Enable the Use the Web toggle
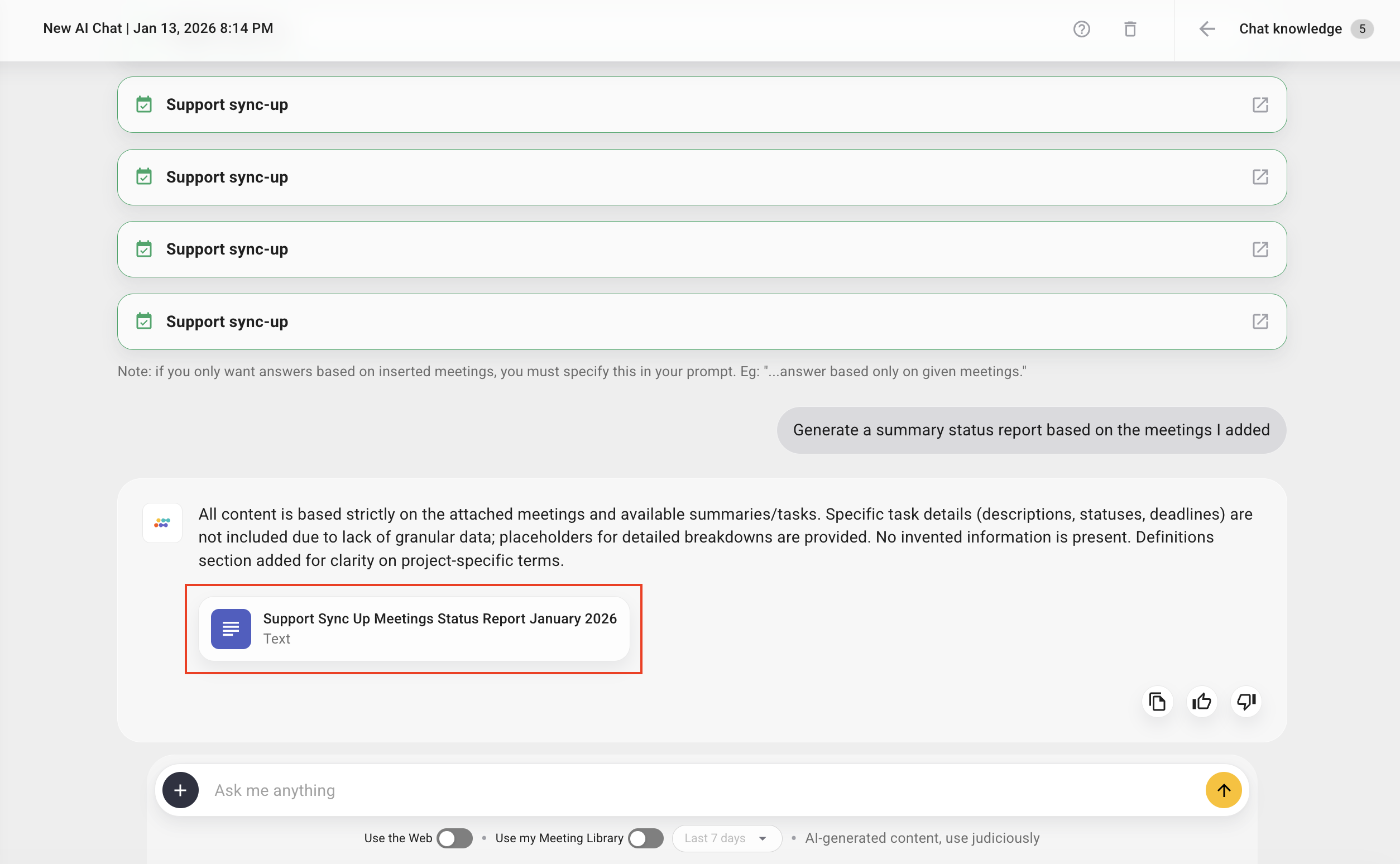Image resolution: width=1400 pixels, height=864 pixels. click(454, 838)
